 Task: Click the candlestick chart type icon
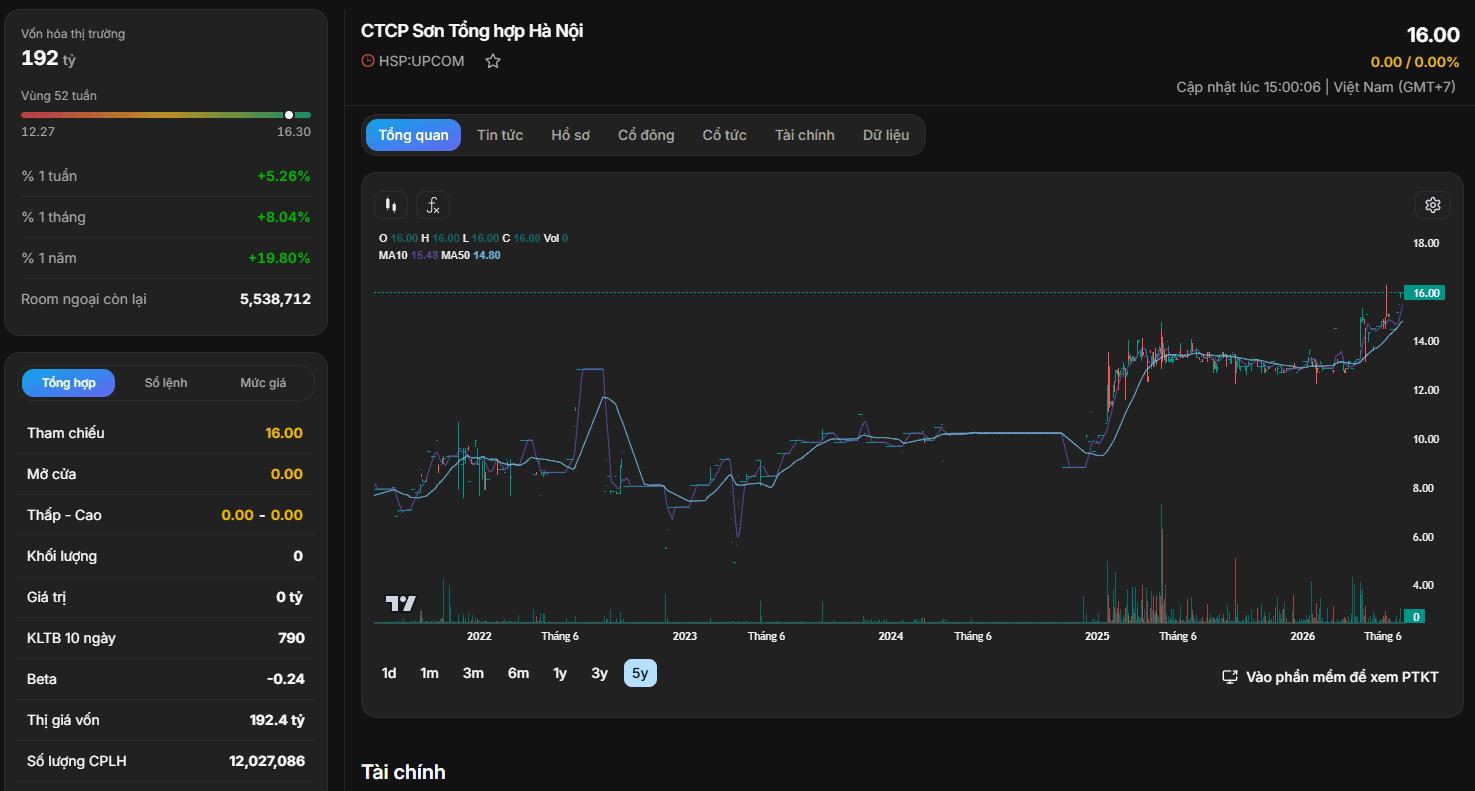(x=391, y=206)
